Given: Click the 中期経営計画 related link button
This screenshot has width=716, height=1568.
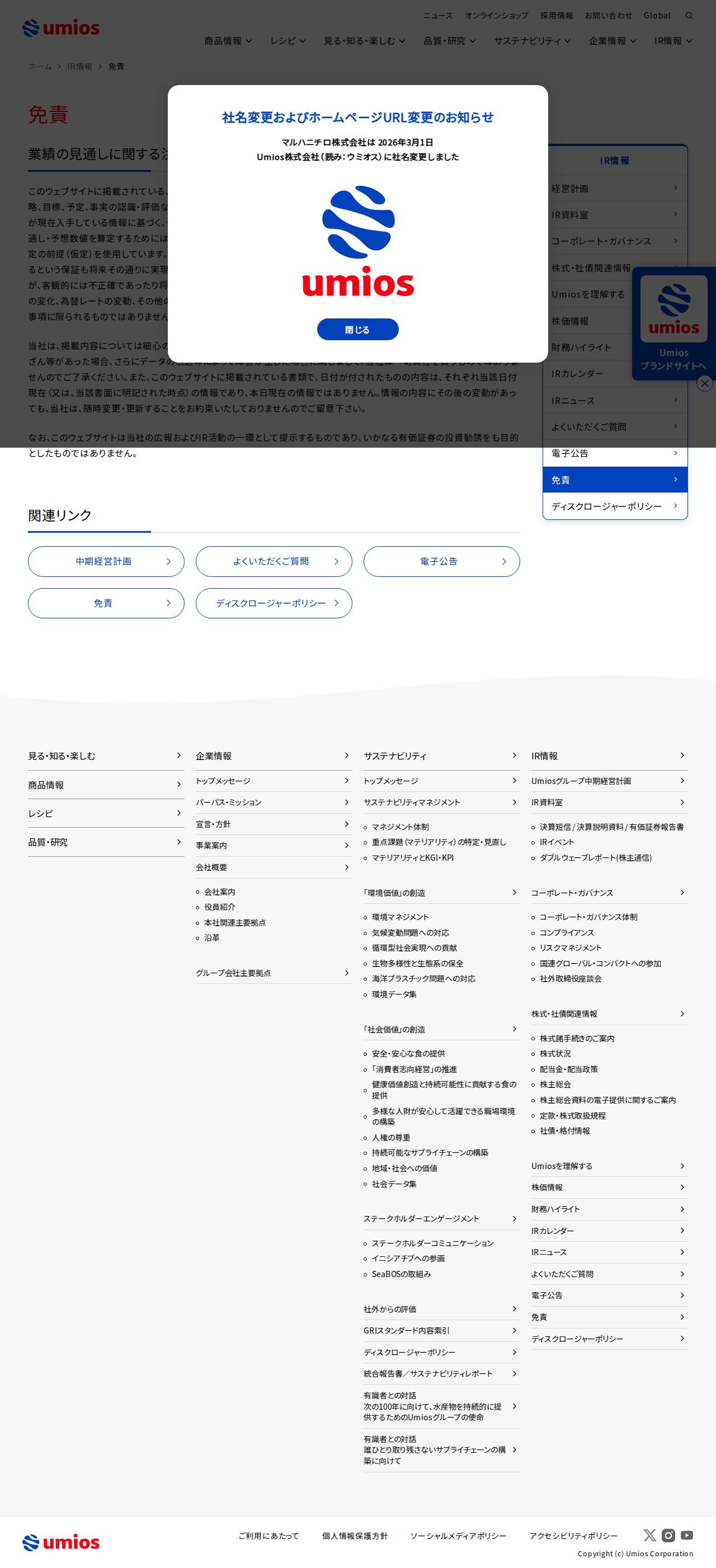Looking at the screenshot, I should [106, 561].
